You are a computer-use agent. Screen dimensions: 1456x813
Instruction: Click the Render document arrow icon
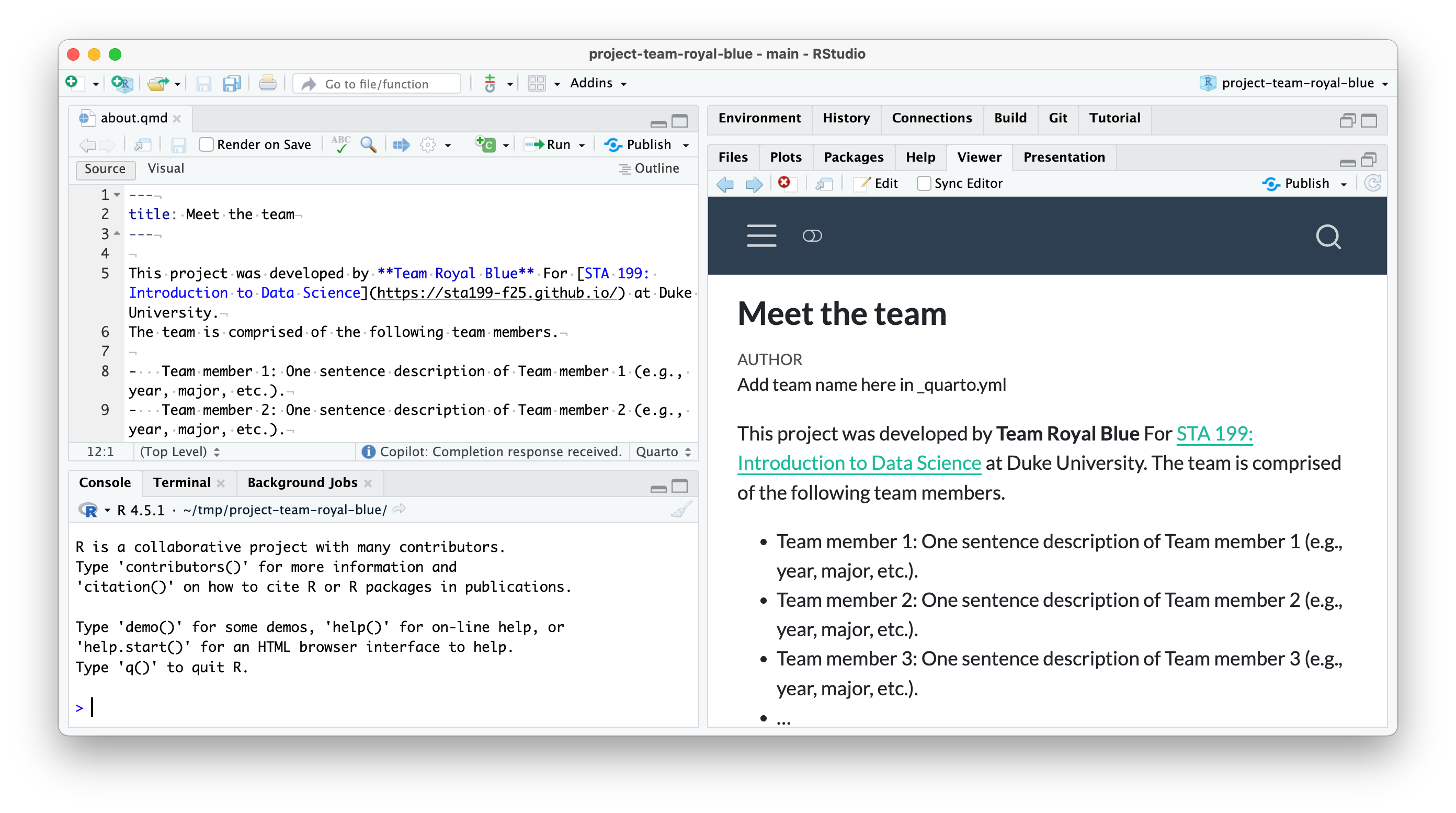[x=401, y=145]
